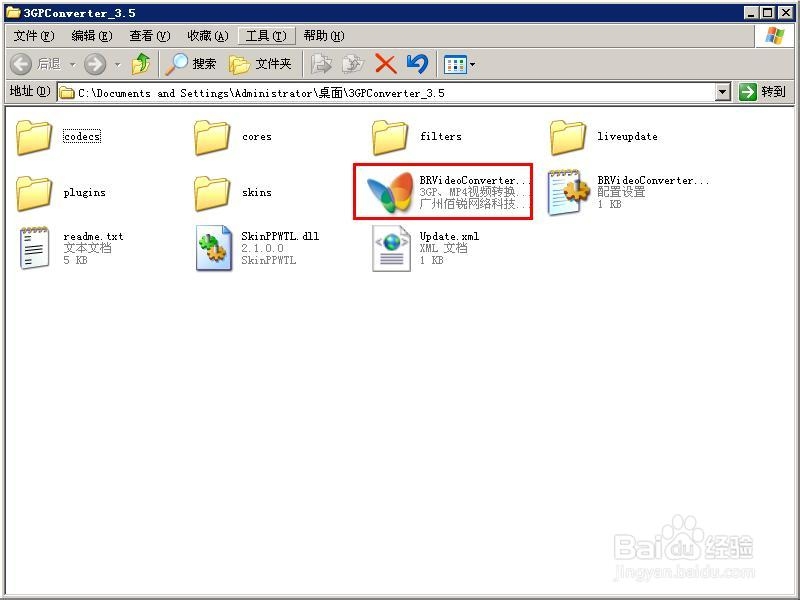Open the 查看(V) menu
This screenshot has height=600, width=800.
click(x=149, y=36)
